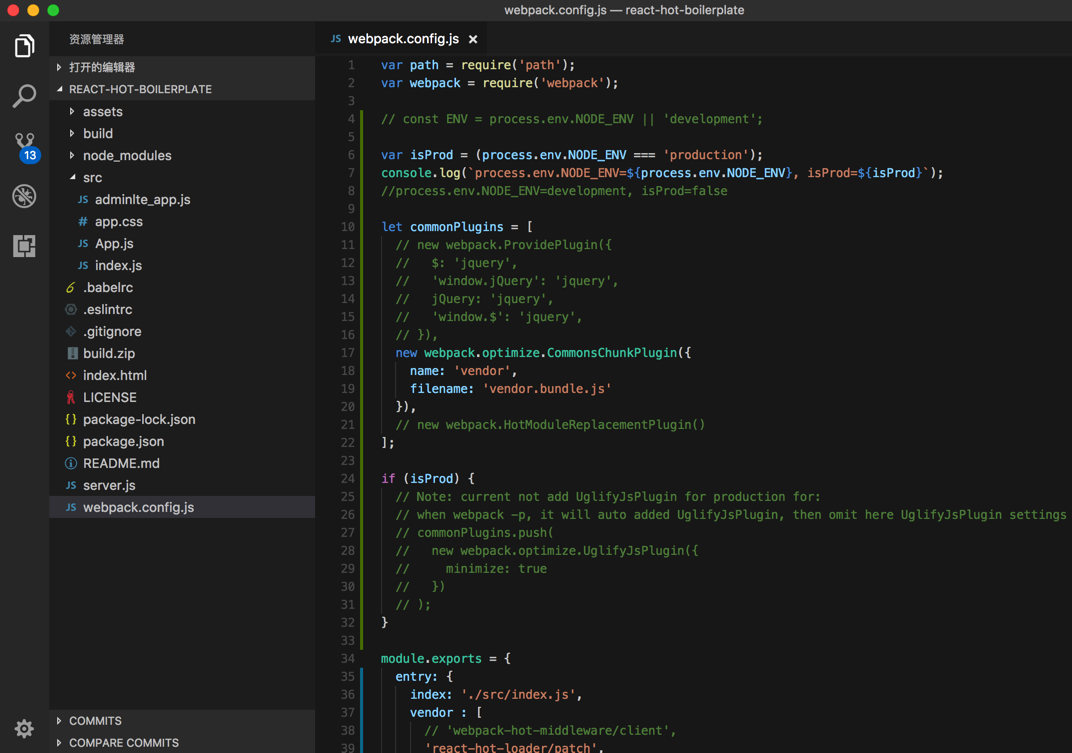Viewport: 1072px width, 753px height.
Task: Collapse the src folder
Action: 92,178
